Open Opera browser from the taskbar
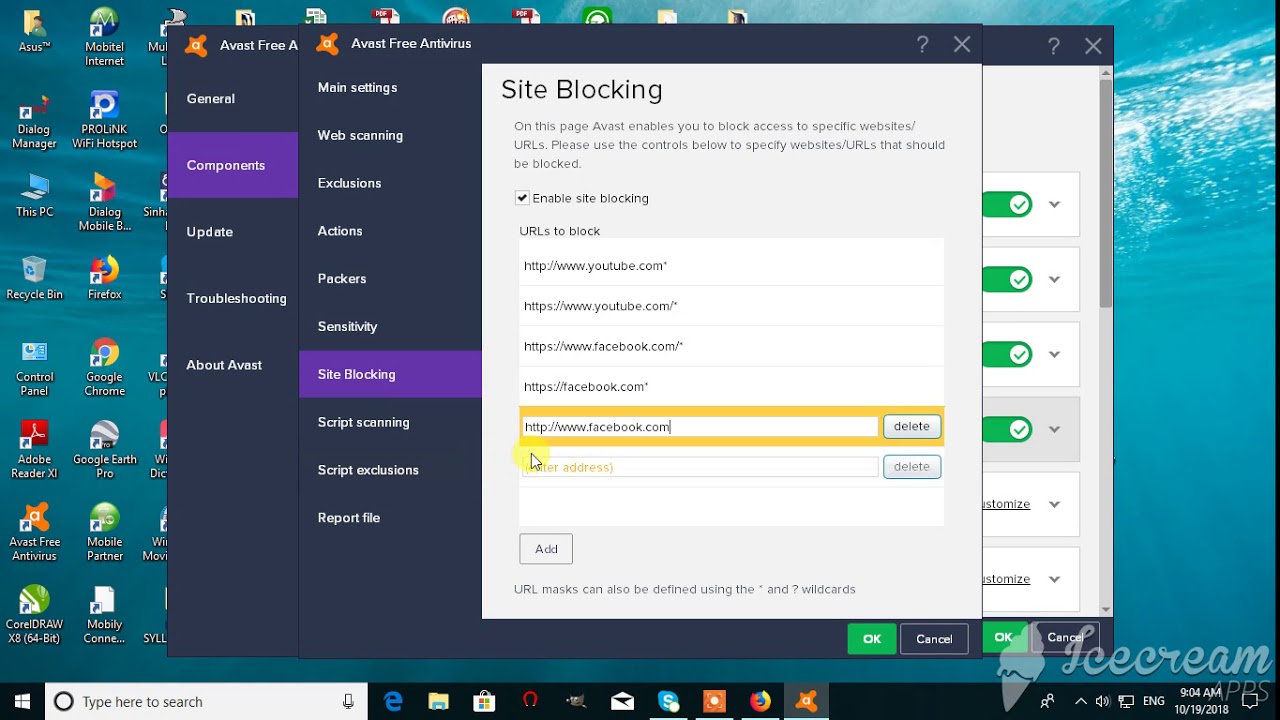The height and width of the screenshot is (720, 1280). [530, 701]
